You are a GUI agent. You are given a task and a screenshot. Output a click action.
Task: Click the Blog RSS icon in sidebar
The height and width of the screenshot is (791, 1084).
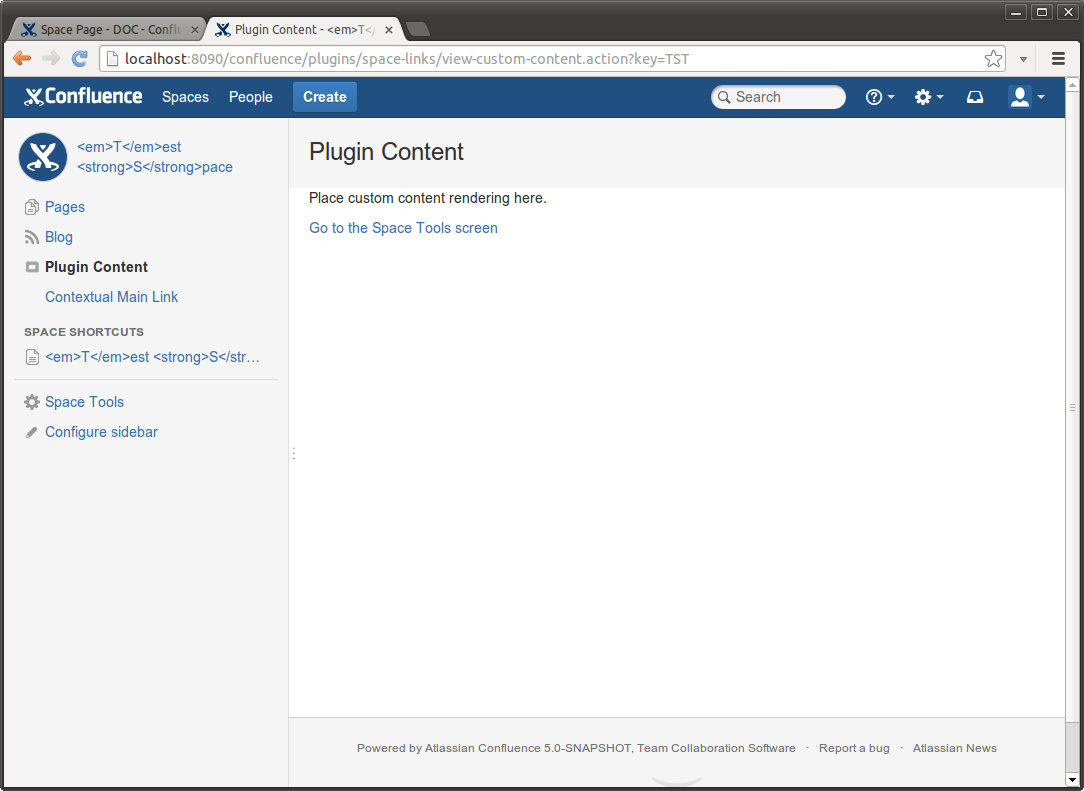(x=32, y=237)
